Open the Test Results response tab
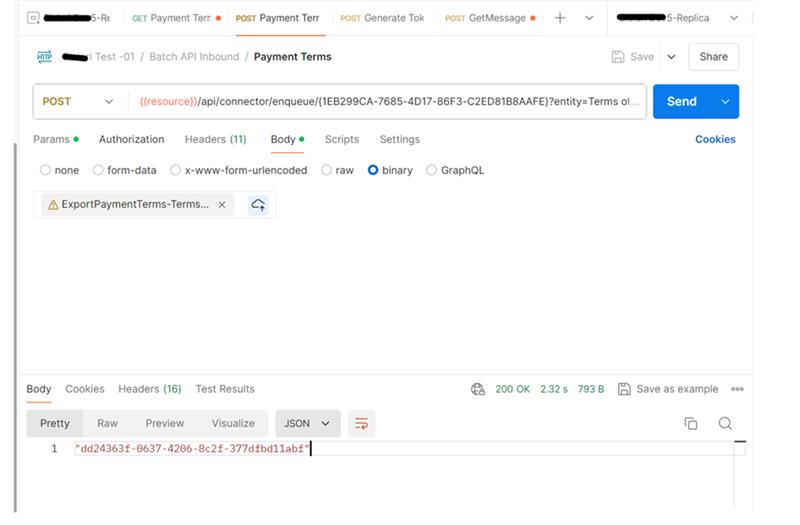Image resolution: width=800 pixels, height=525 pixels. pyautogui.click(x=225, y=389)
